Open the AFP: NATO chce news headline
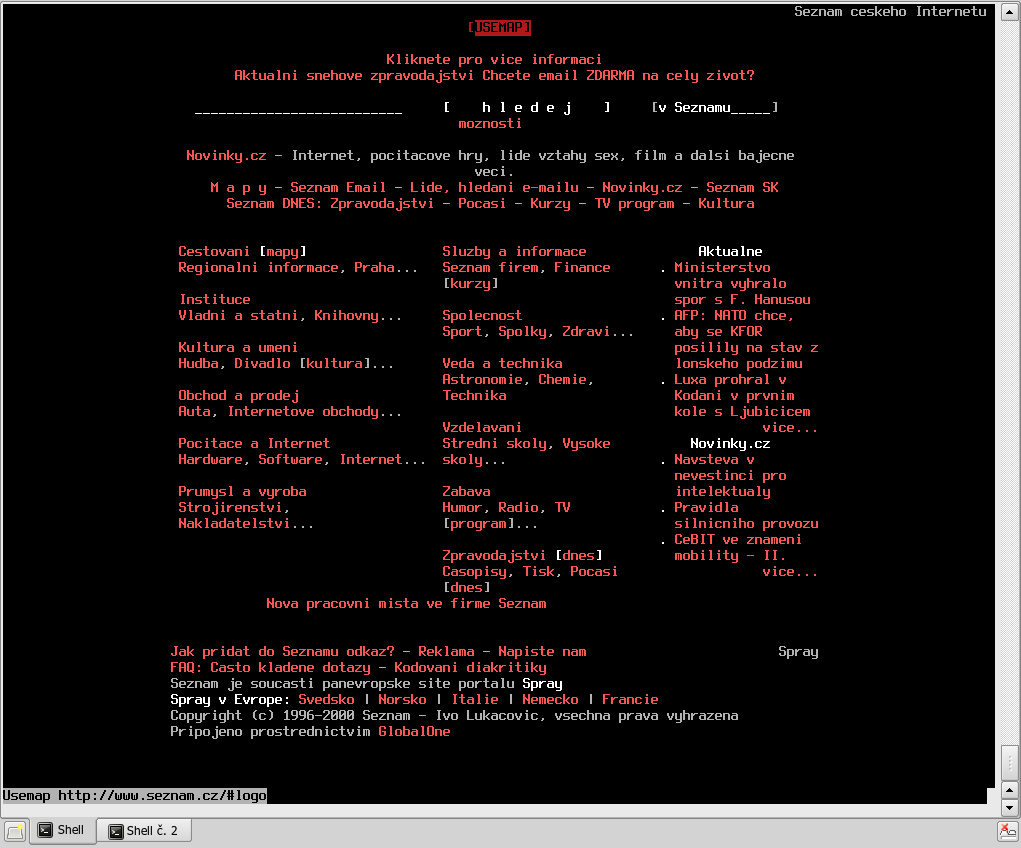Image resolution: width=1021 pixels, height=848 pixels. point(746,340)
